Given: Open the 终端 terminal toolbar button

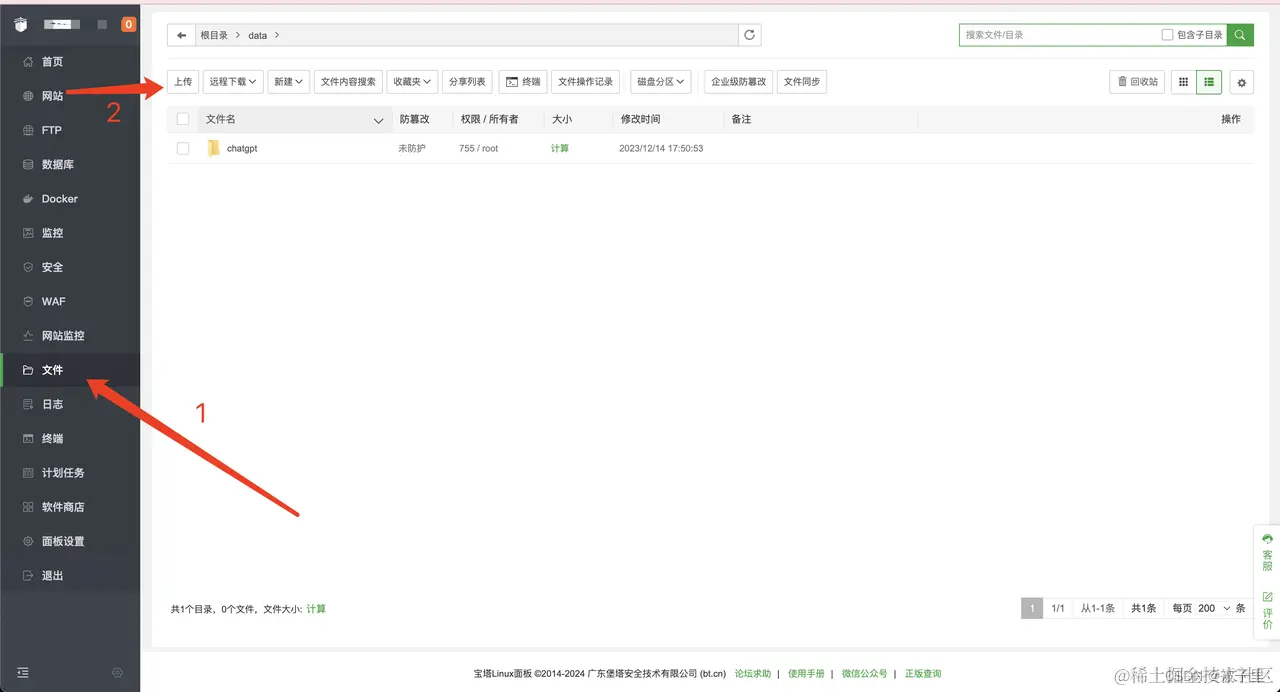Looking at the screenshot, I should pyautogui.click(x=523, y=82).
